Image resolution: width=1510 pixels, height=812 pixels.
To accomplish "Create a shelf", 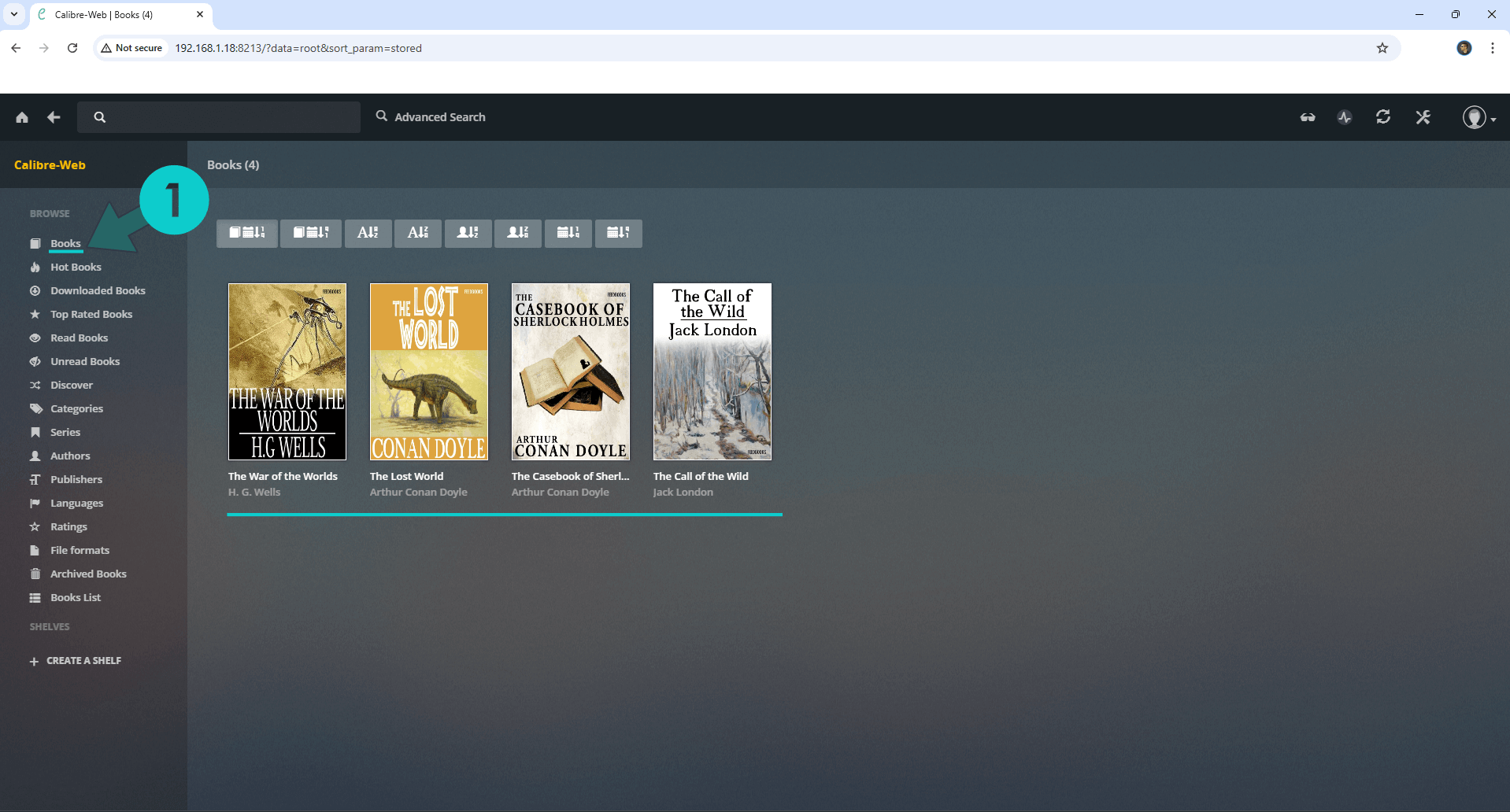I will coord(76,661).
